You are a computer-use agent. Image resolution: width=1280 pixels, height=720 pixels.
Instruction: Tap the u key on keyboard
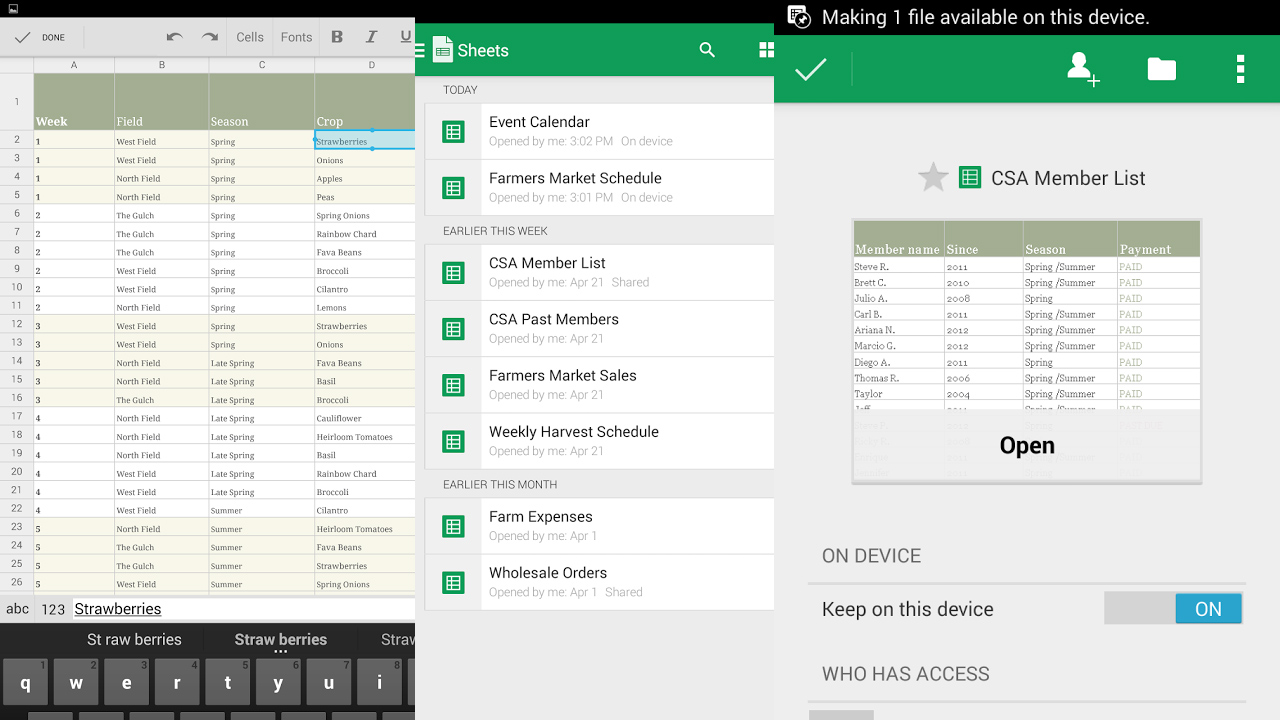328,682
